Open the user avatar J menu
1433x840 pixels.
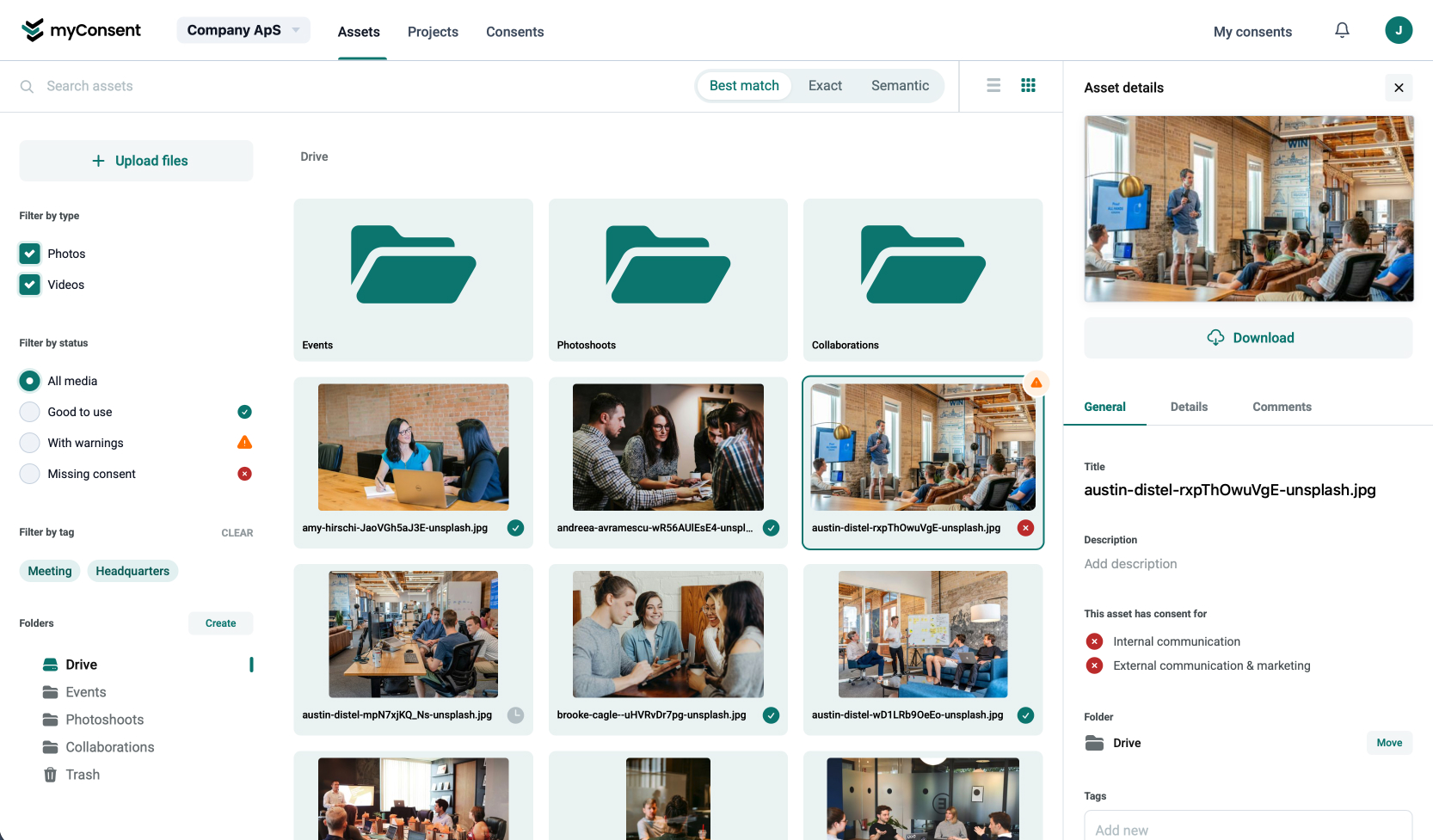(1399, 30)
